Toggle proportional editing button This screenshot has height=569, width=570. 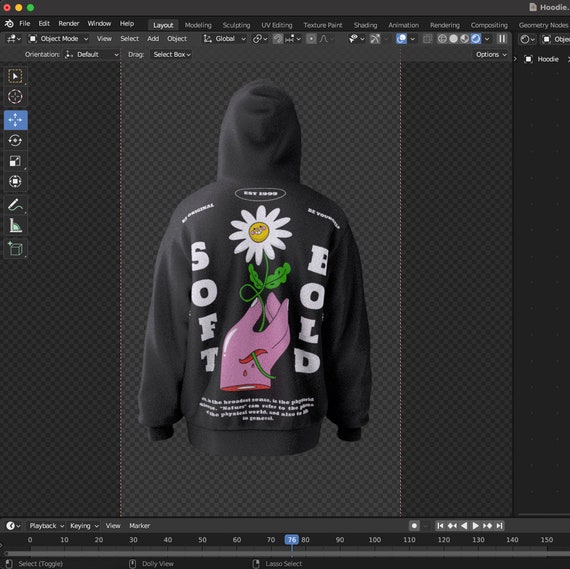point(311,39)
